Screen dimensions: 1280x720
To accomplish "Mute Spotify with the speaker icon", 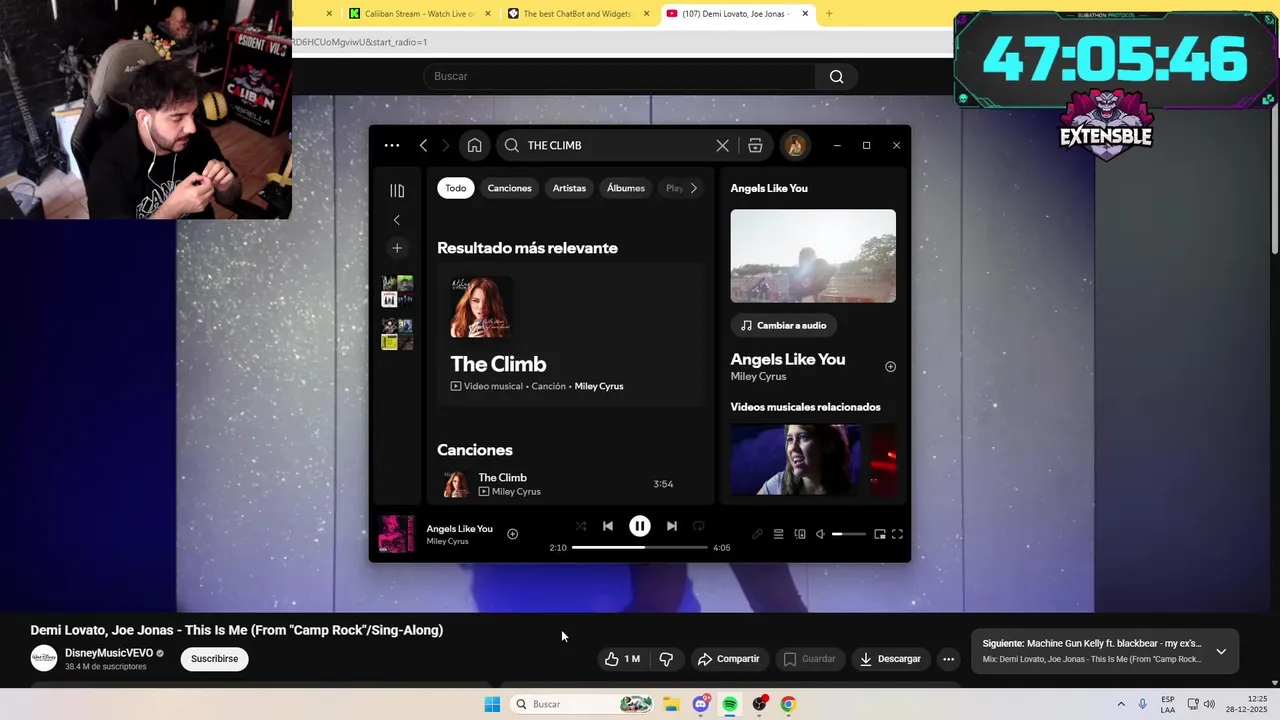I will [820, 534].
